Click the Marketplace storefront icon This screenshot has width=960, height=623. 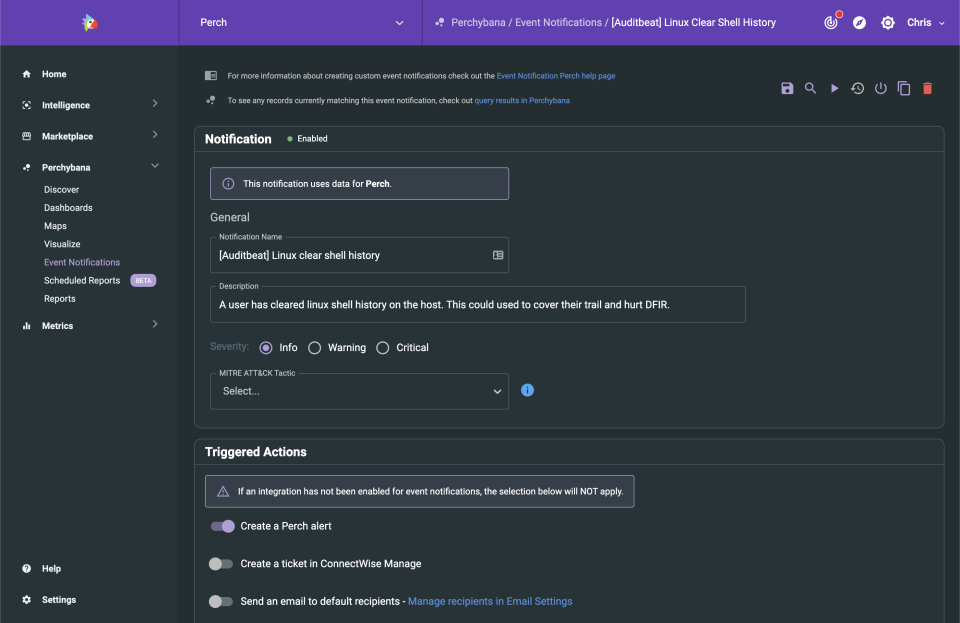click(x=26, y=136)
